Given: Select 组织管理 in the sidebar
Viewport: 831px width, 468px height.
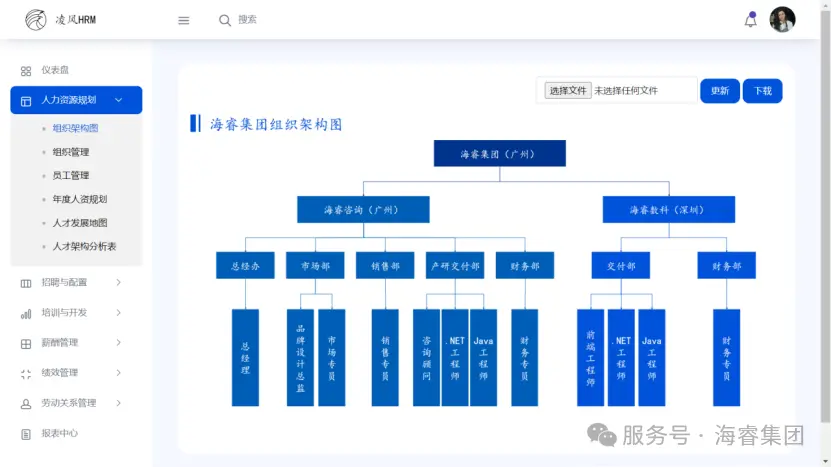Looking at the screenshot, I should pos(71,152).
